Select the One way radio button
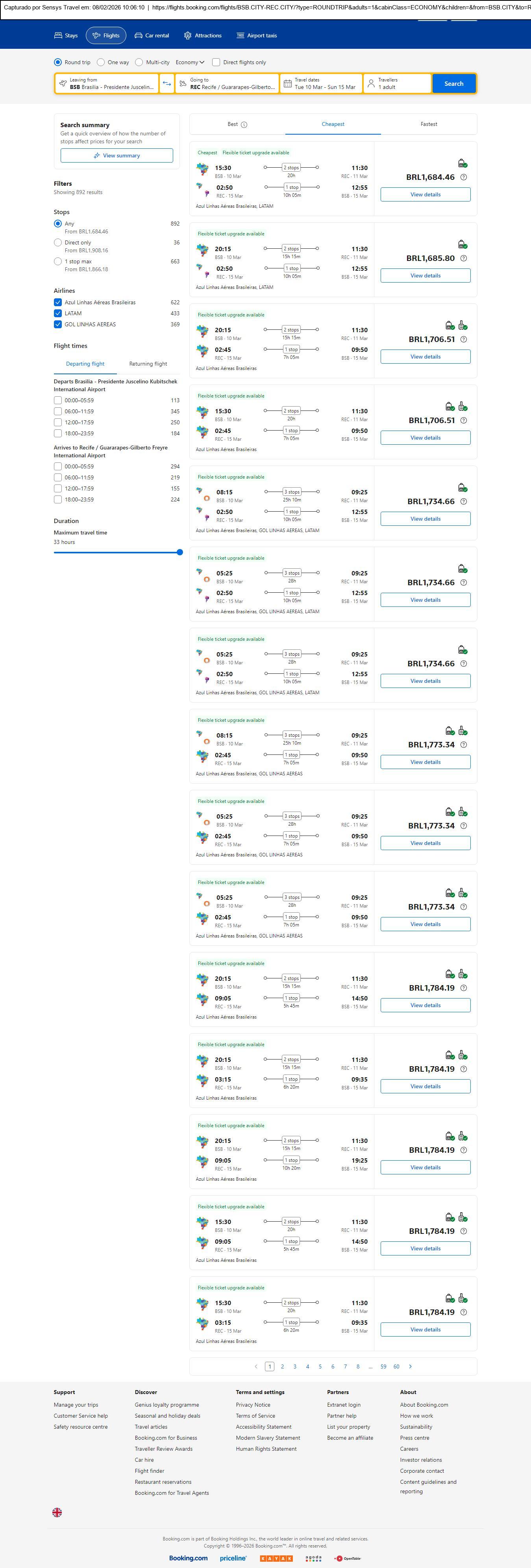 [x=101, y=62]
